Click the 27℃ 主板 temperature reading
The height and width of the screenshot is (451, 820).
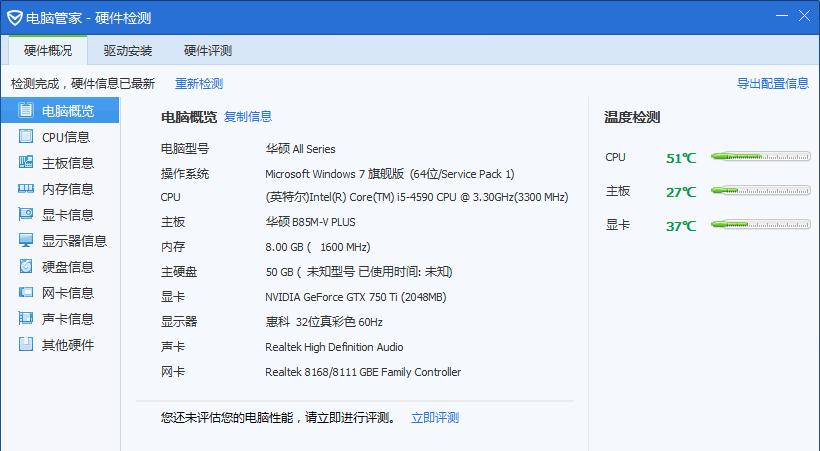pyautogui.click(x=681, y=192)
